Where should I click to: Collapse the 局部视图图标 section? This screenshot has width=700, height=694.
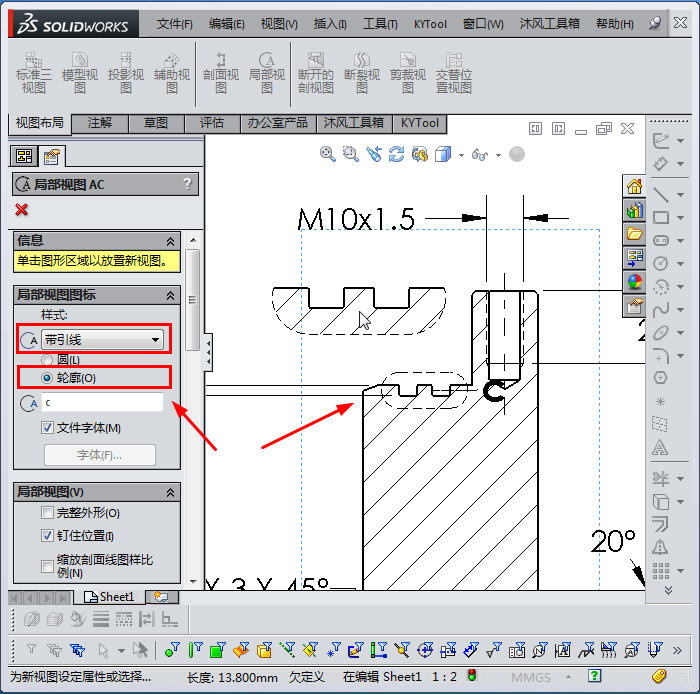[x=170, y=296]
